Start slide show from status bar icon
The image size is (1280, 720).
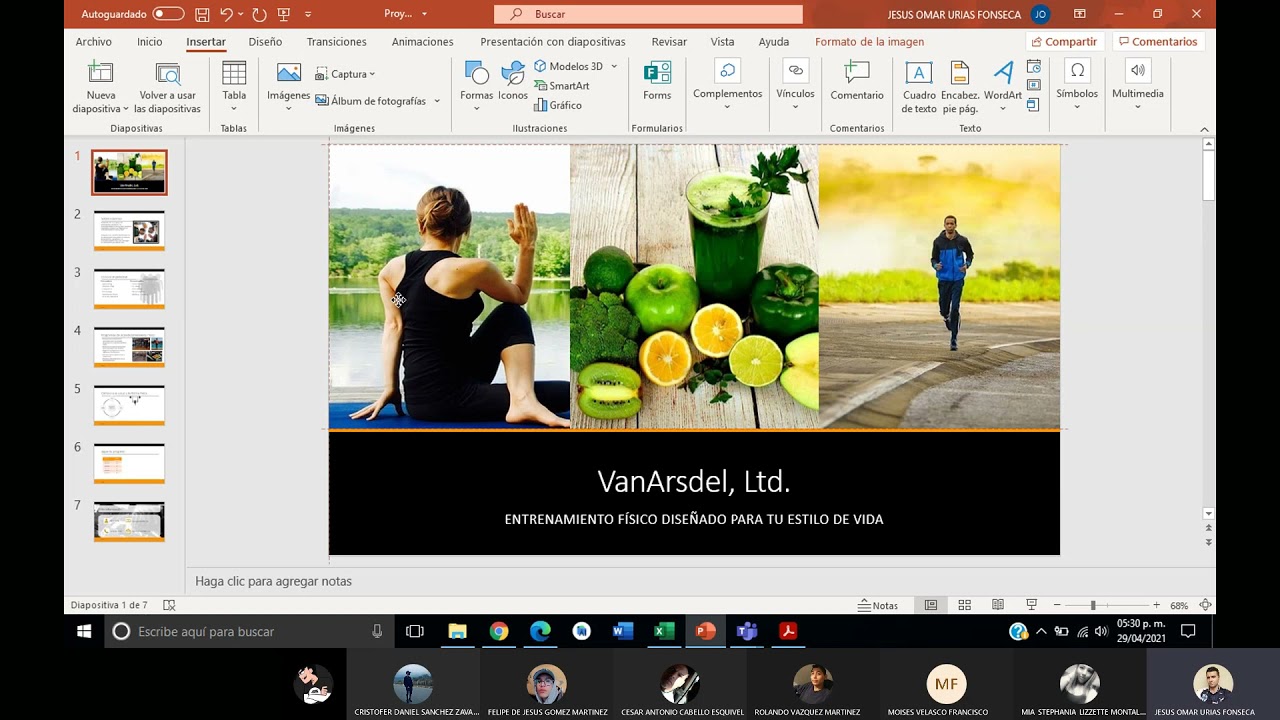click(1031, 605)
